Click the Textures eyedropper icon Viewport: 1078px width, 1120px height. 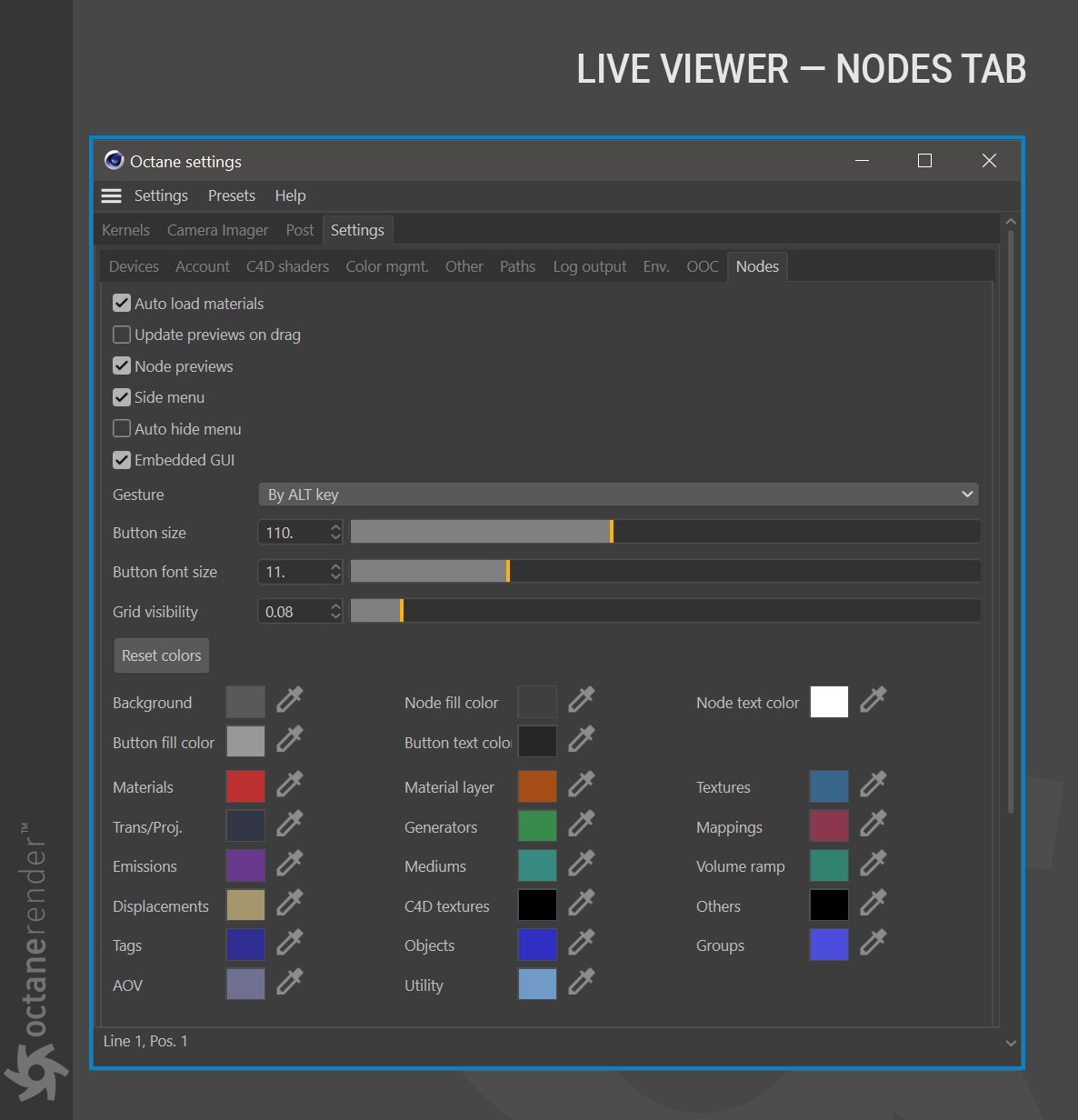coord(873,785)
